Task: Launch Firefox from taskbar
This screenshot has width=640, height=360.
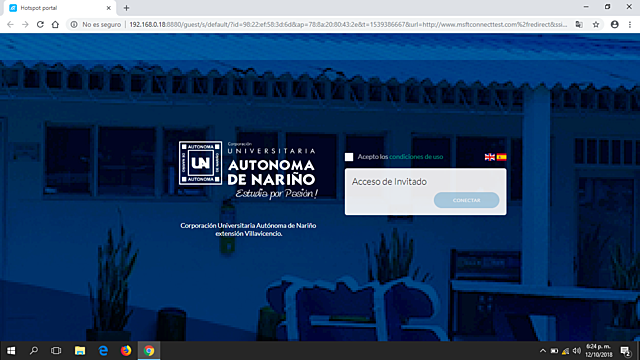Action: click(x=126, y=351)
